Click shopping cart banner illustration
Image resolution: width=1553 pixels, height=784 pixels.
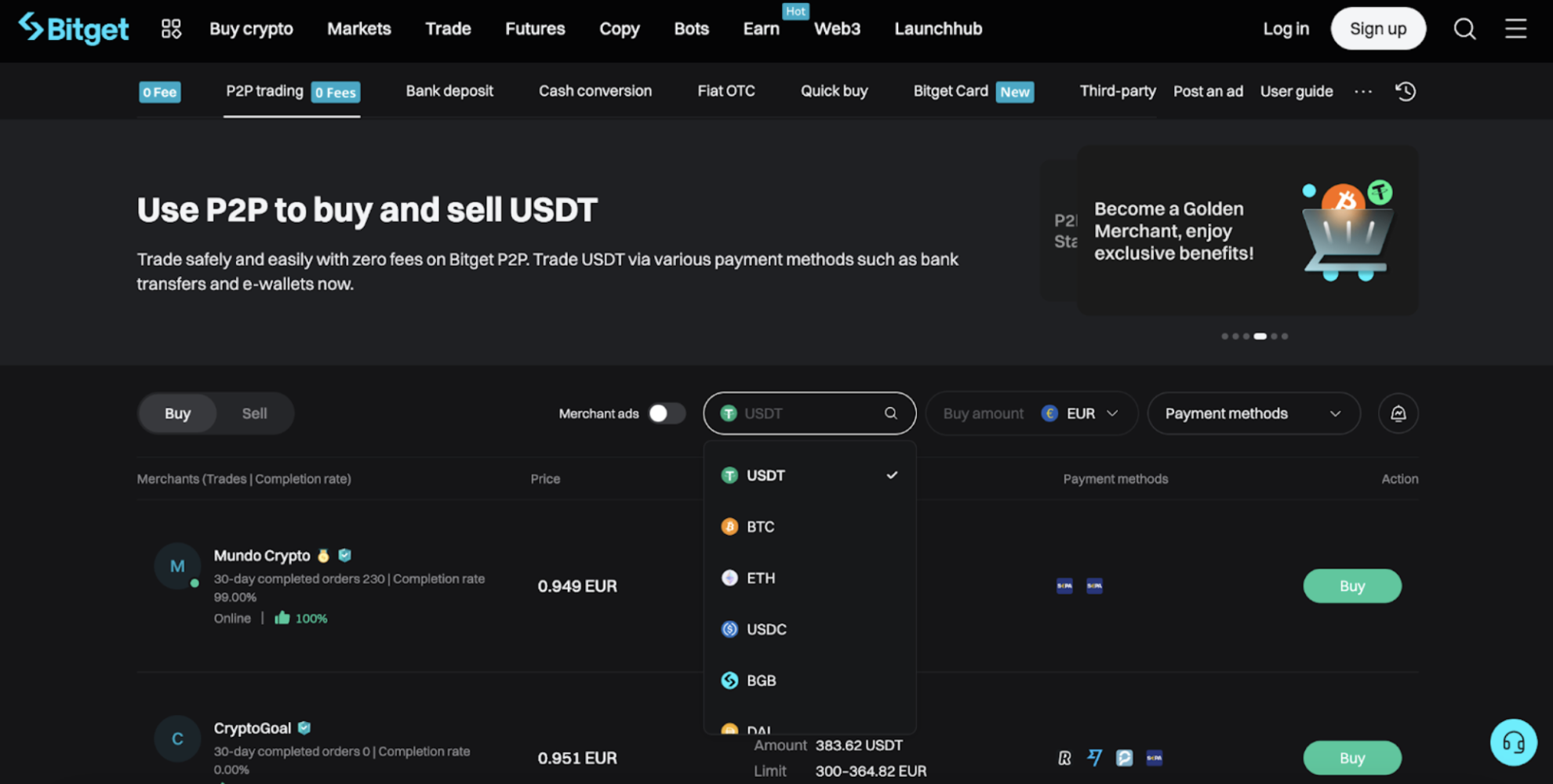pos(1348,231)
